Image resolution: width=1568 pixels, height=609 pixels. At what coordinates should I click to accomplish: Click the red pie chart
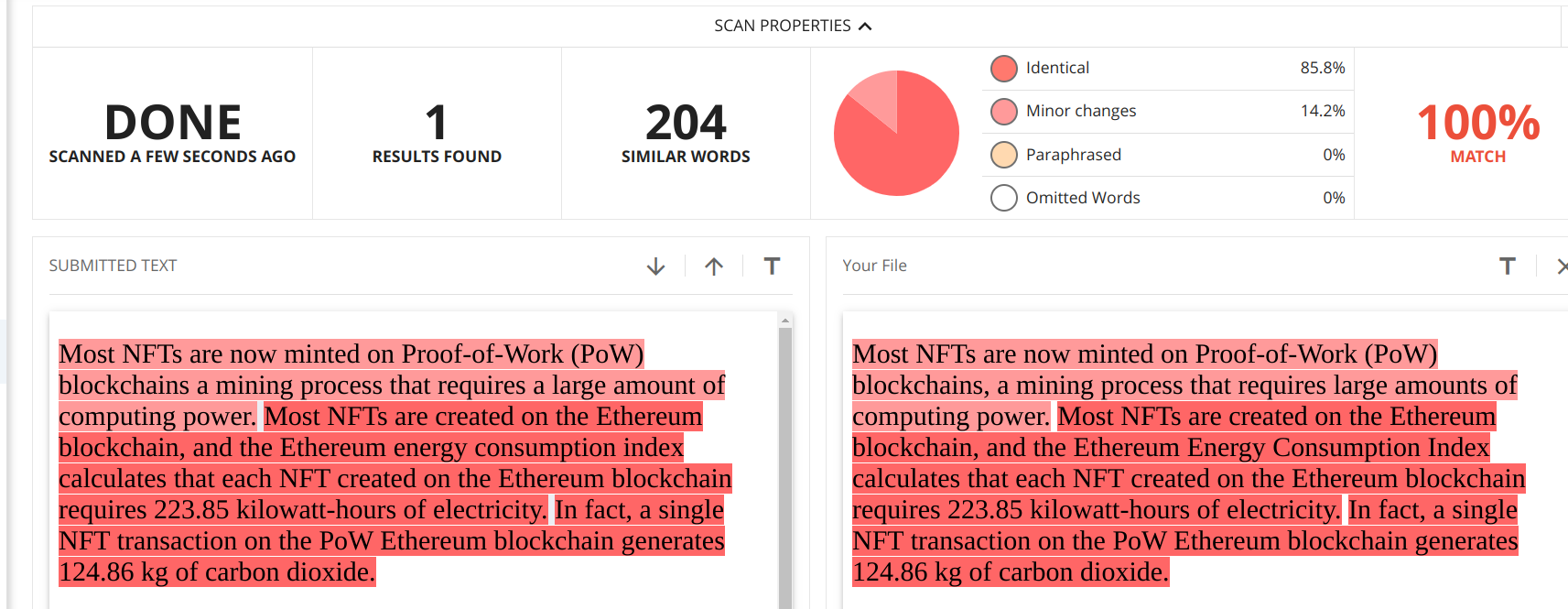(x=896, y=133)
